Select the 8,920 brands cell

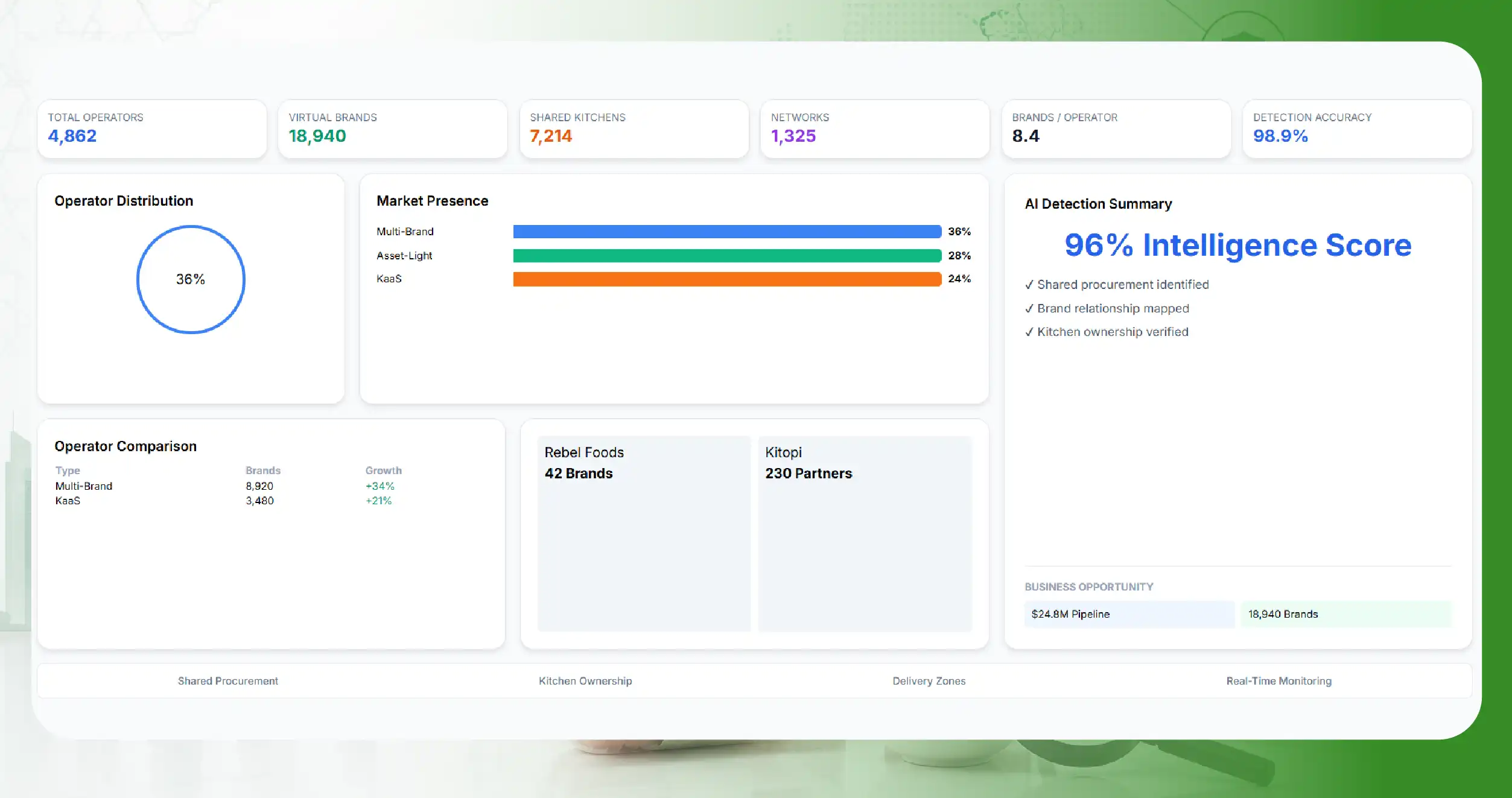pos(259,486)
